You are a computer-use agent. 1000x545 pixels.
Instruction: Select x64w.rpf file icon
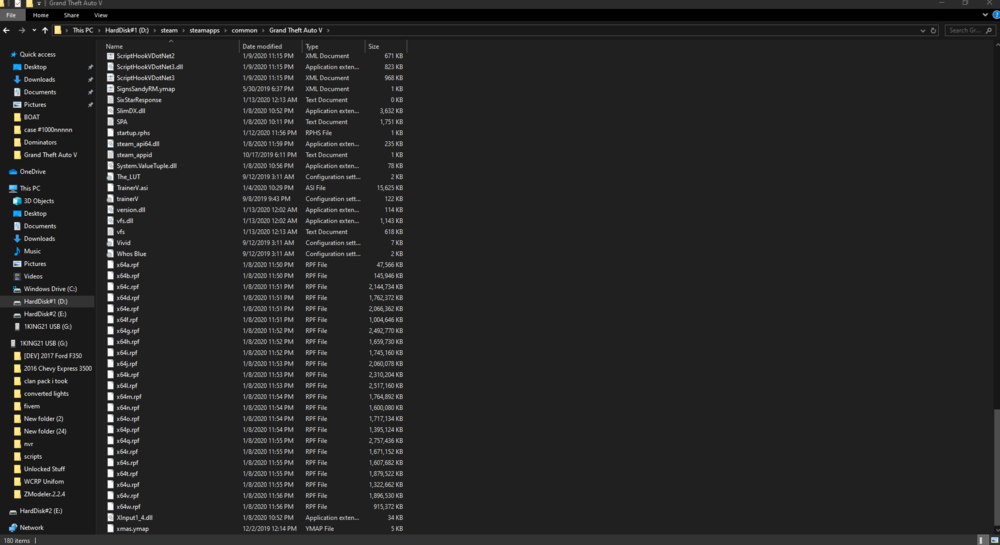(x=110, y=507)
